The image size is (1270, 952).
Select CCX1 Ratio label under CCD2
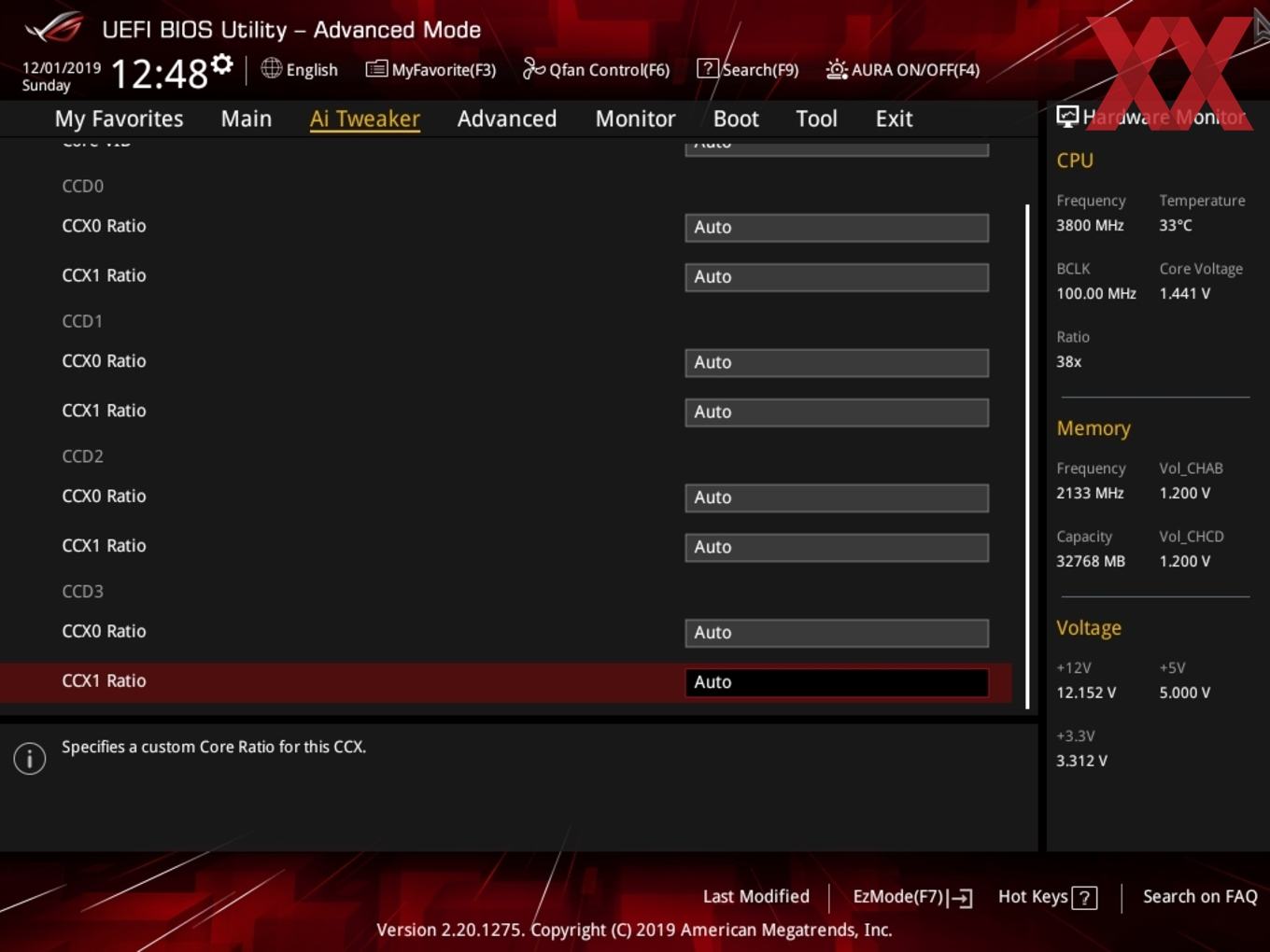point(104,546)
